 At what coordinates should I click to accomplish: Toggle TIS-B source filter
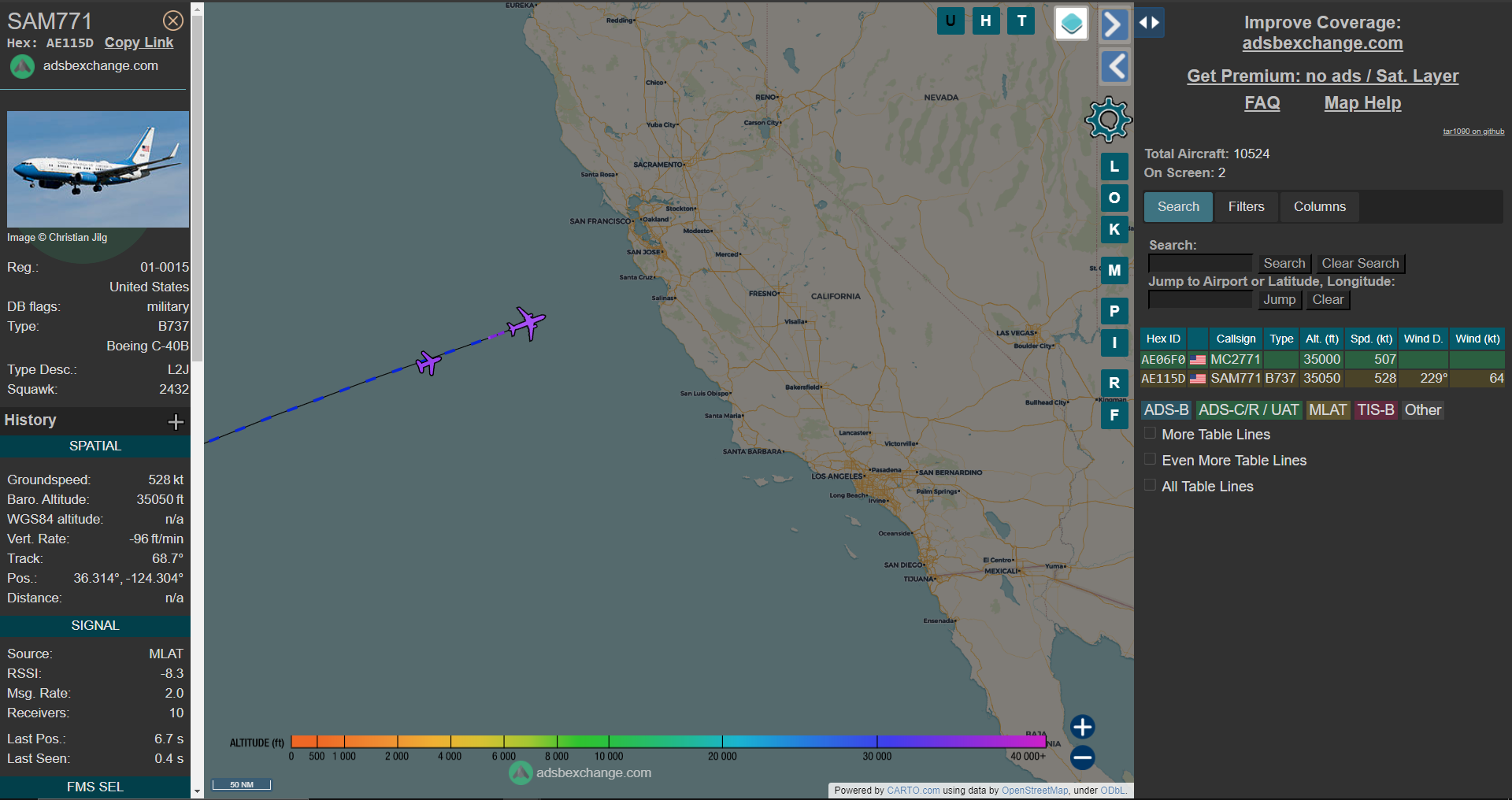click(x=1376, y=410)
